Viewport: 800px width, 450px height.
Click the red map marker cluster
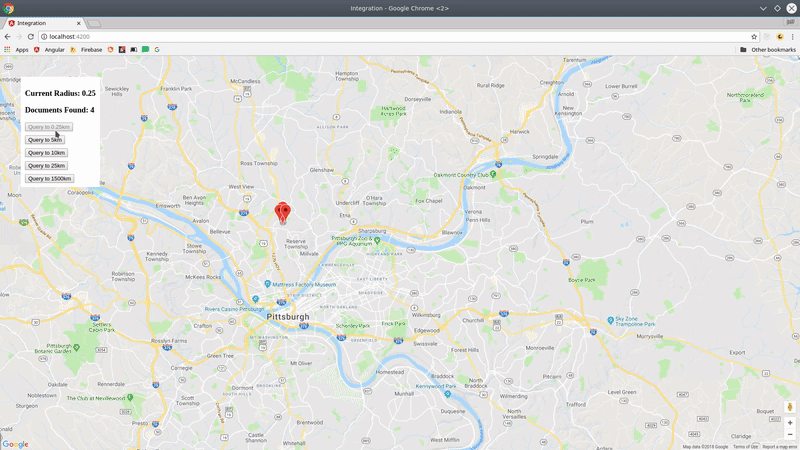[x=283, y=212]
